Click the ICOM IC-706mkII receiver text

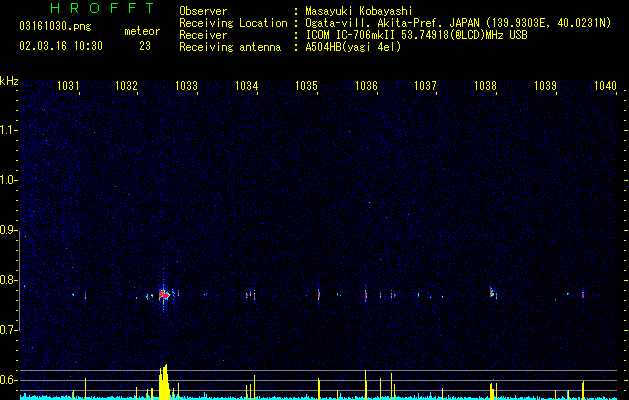[x=416, y=35]
